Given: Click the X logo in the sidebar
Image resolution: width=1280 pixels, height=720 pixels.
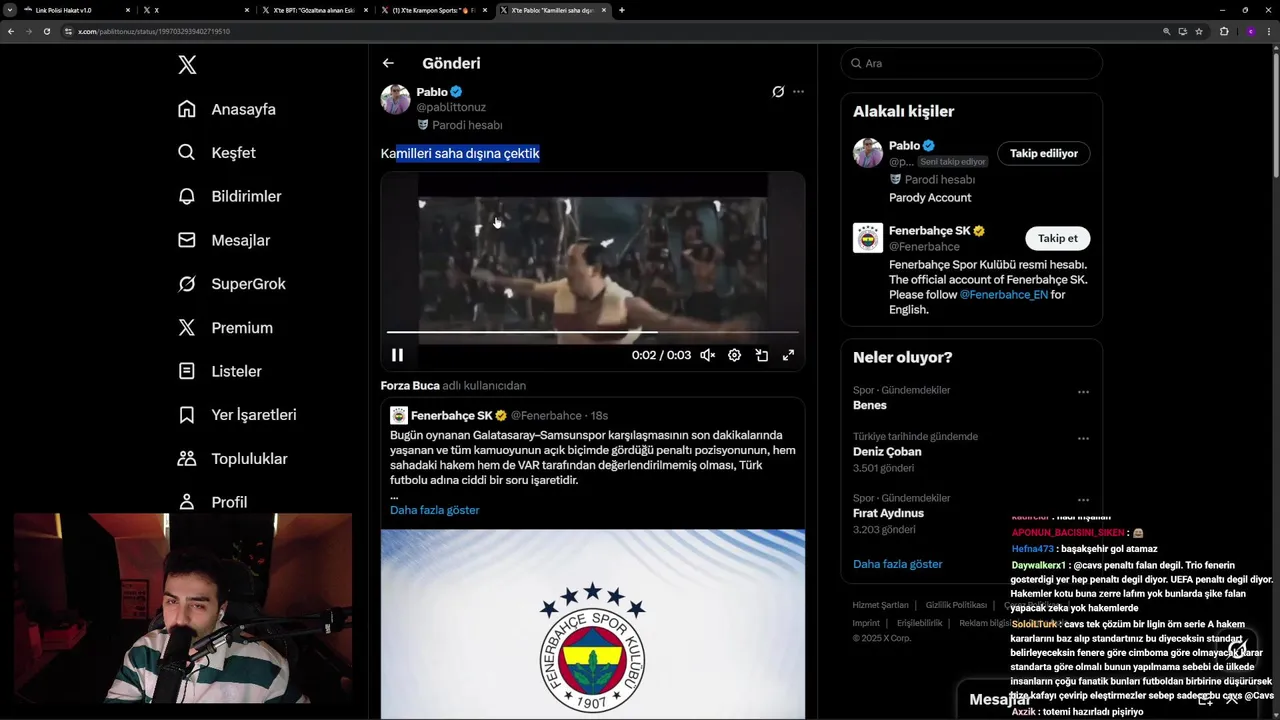Looking at the screenshot, I should pyautogui.click(x=187, y=65).
